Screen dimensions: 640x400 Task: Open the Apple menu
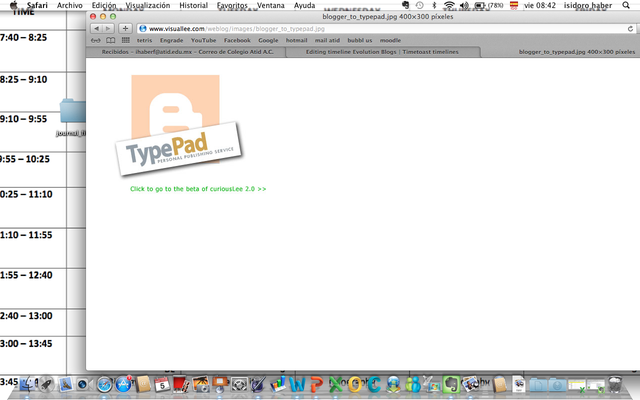[x=13, y=5]
